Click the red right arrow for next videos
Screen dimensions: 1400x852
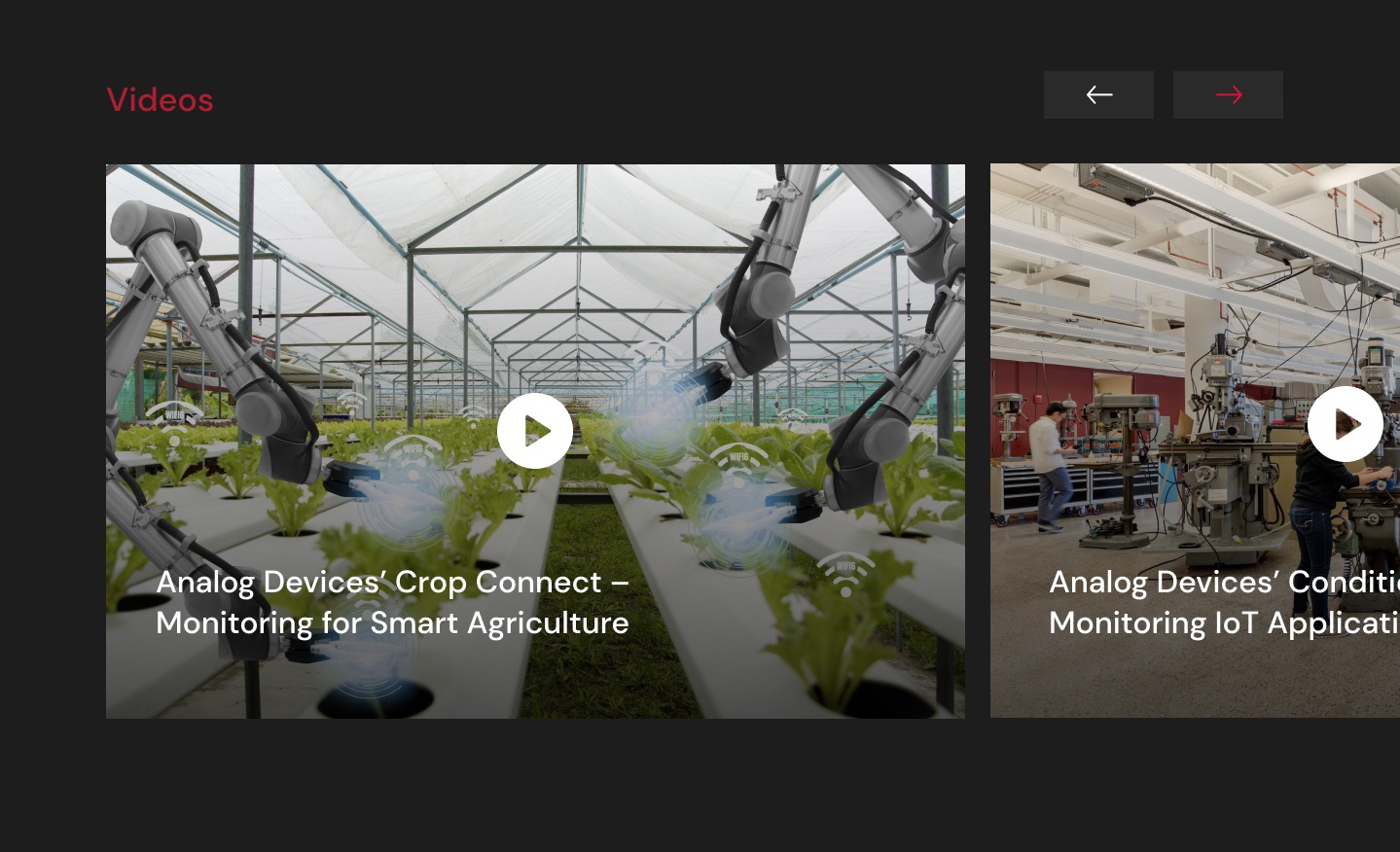[x=1228, y=94]
